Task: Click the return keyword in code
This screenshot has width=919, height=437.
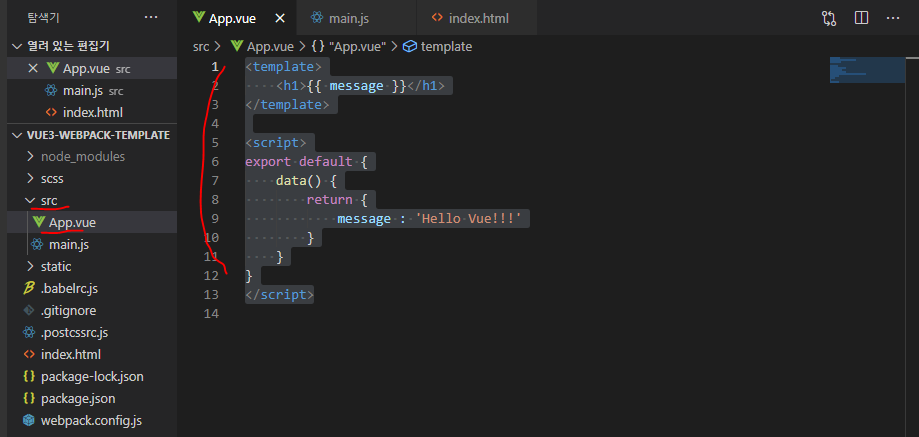Action: [x=329, y=200]
